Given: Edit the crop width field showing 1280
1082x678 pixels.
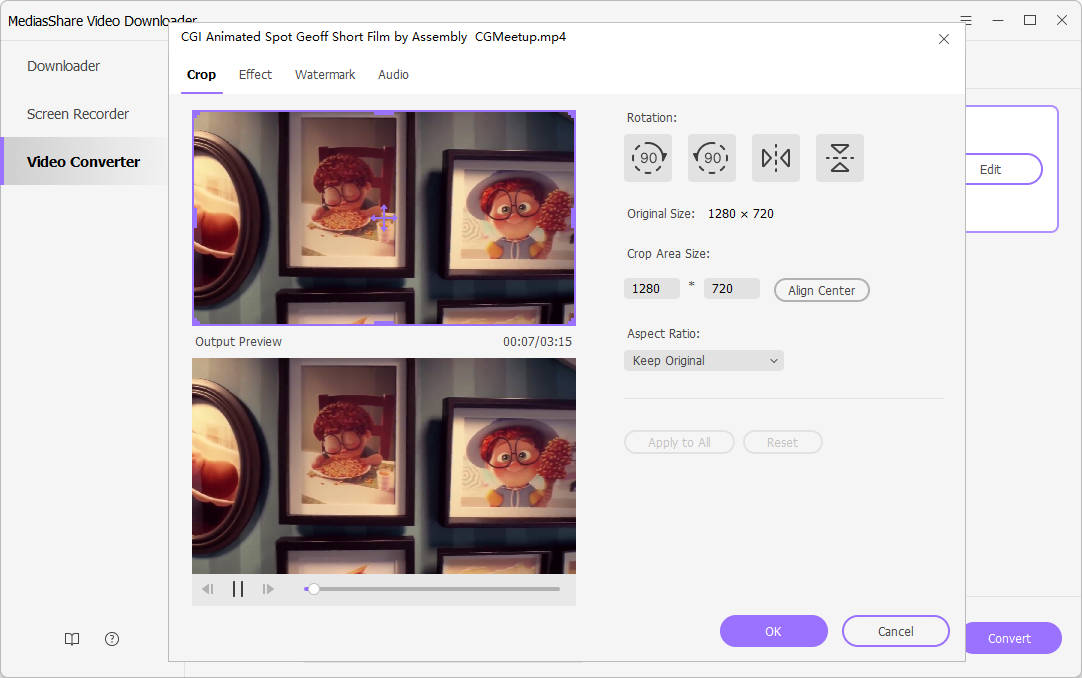Looking at the screenshot, I should pyautogui.click(x=651, y=288).
